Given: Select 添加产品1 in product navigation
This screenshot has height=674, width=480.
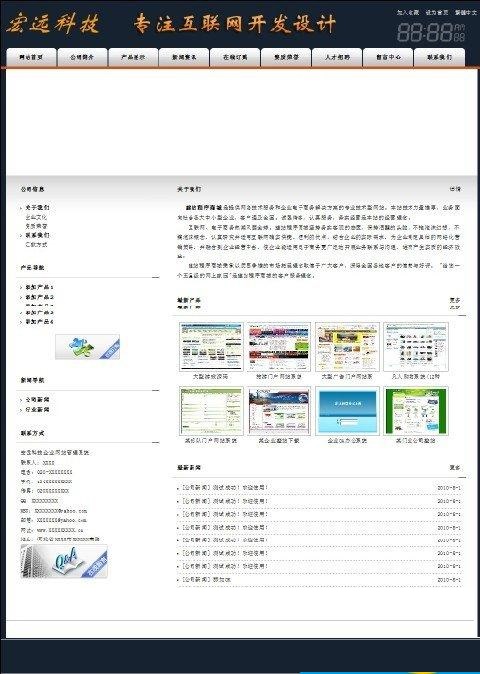Looking at the screenshot, I should pos(39,287).
